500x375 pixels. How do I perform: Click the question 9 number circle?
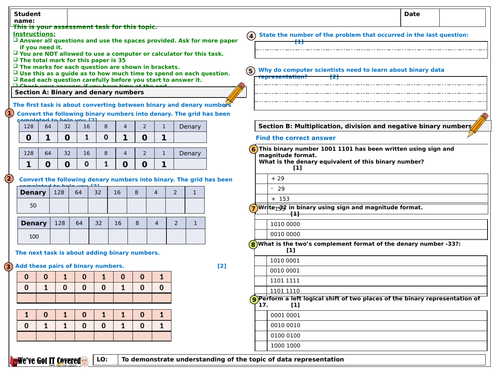254,299
